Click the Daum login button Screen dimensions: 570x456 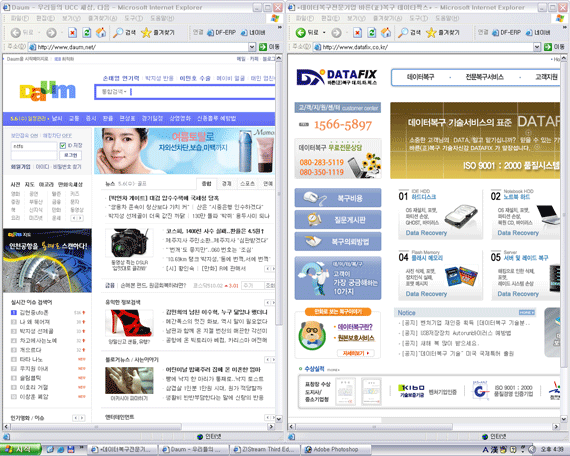coord(71,155)
